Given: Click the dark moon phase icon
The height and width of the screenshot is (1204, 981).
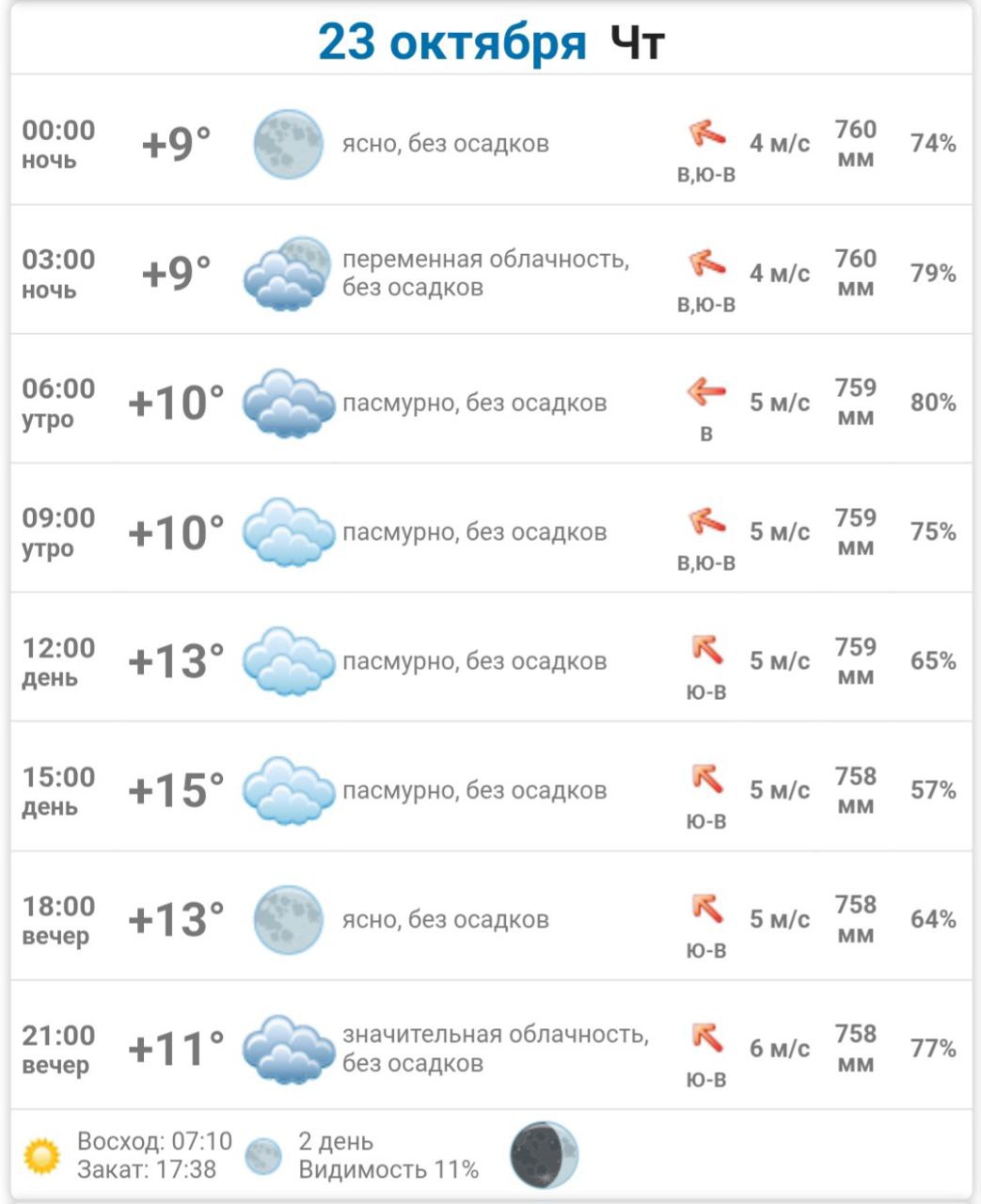Looking at the screenshot, I should (x=544, y=1154).
